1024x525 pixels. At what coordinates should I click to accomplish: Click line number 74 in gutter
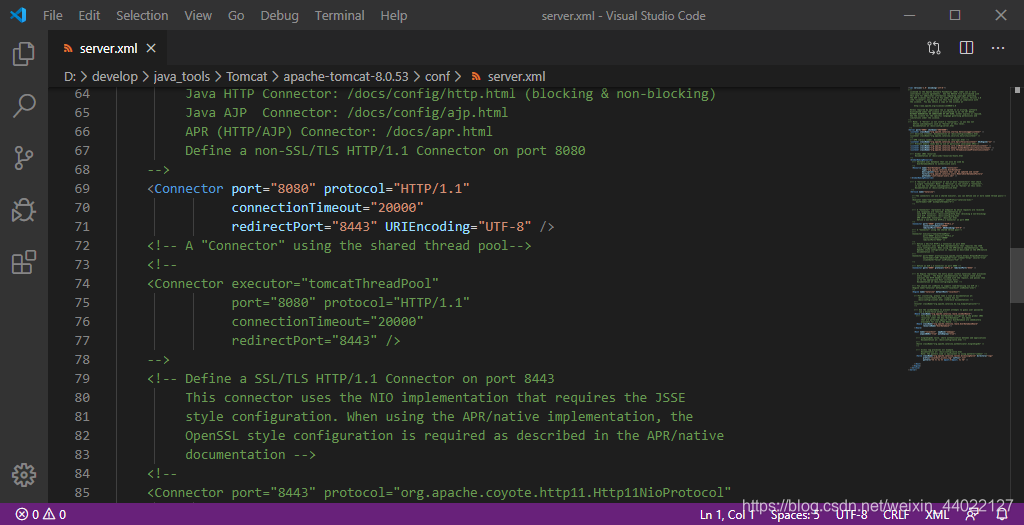82,283
